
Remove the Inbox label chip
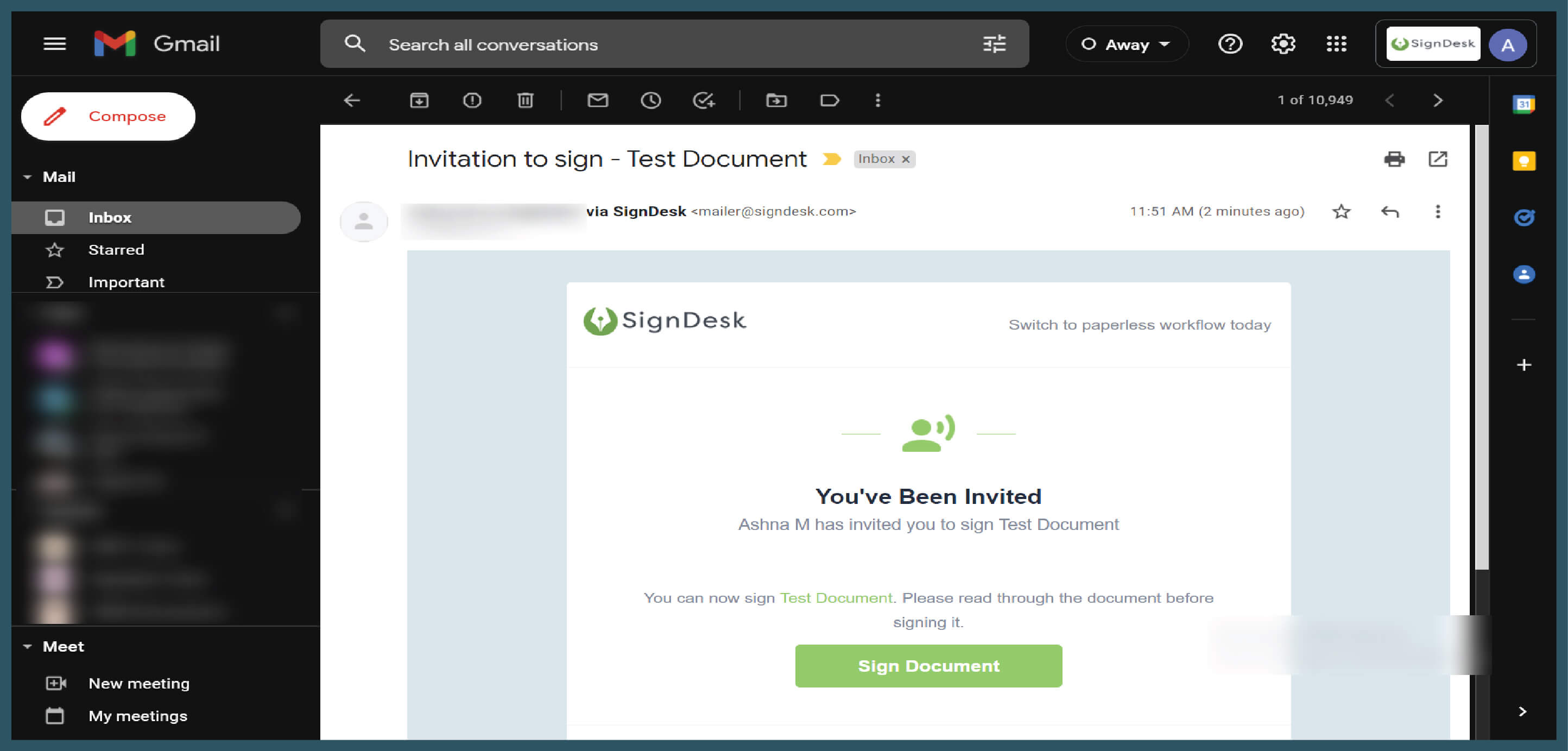(x=905, y=159)
